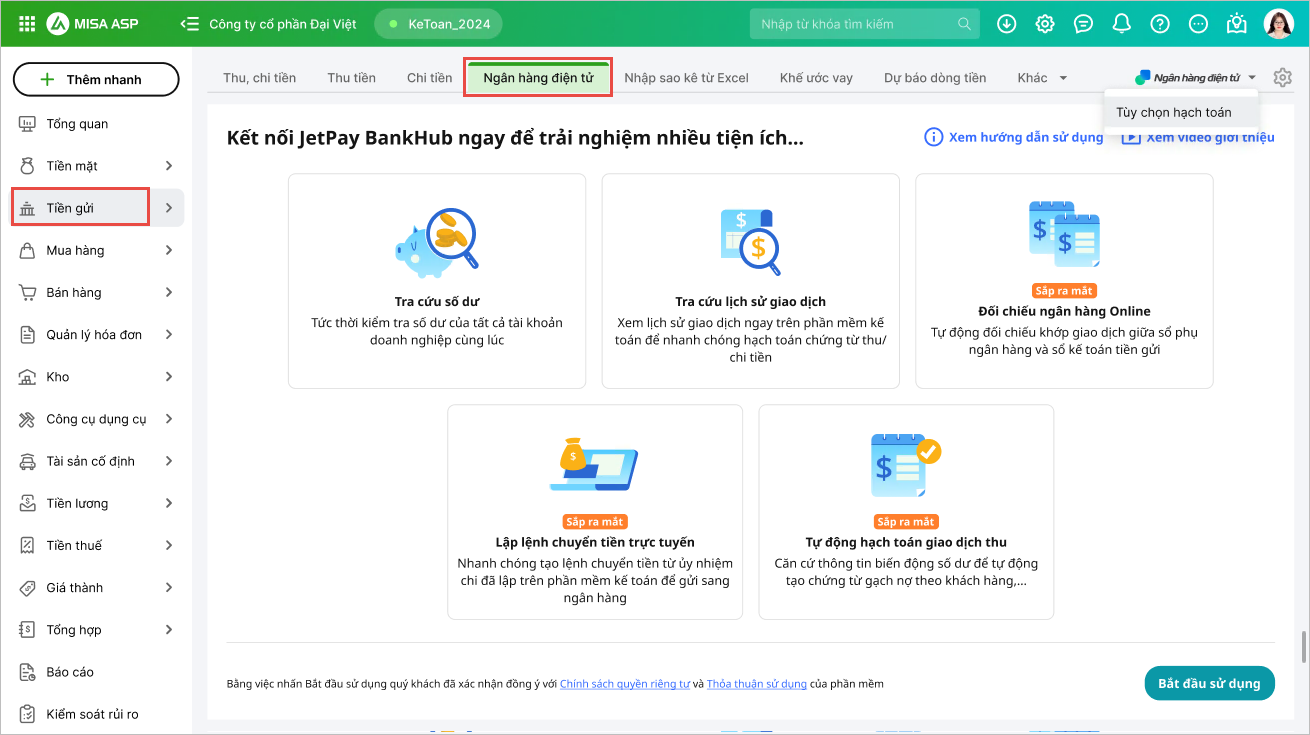This screenshot has height=735, width=1310.
Task: Click the Thêm nhanh button
Action: click(x=96, y=79)
